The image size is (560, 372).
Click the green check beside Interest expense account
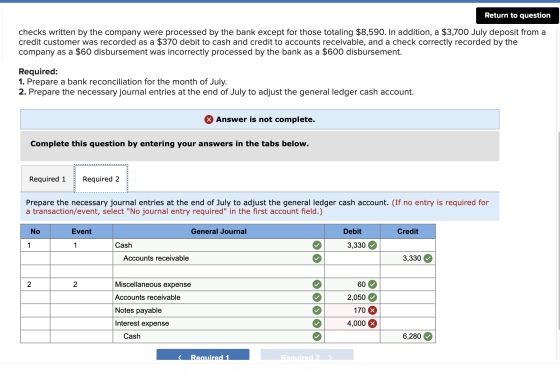pyautogui.click(x=317, y=323)
